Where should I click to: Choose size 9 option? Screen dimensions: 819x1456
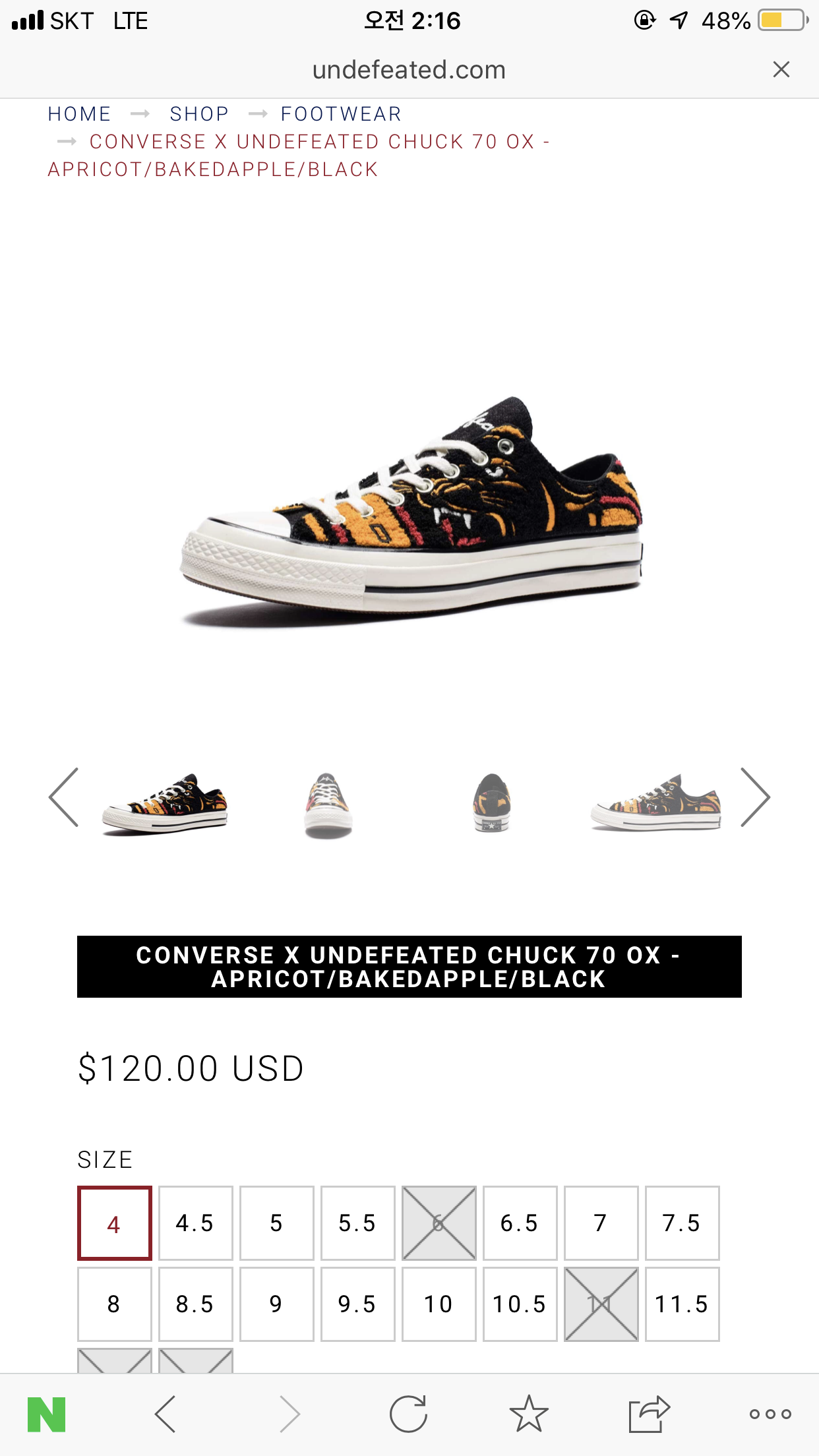tap(277, 1304)
